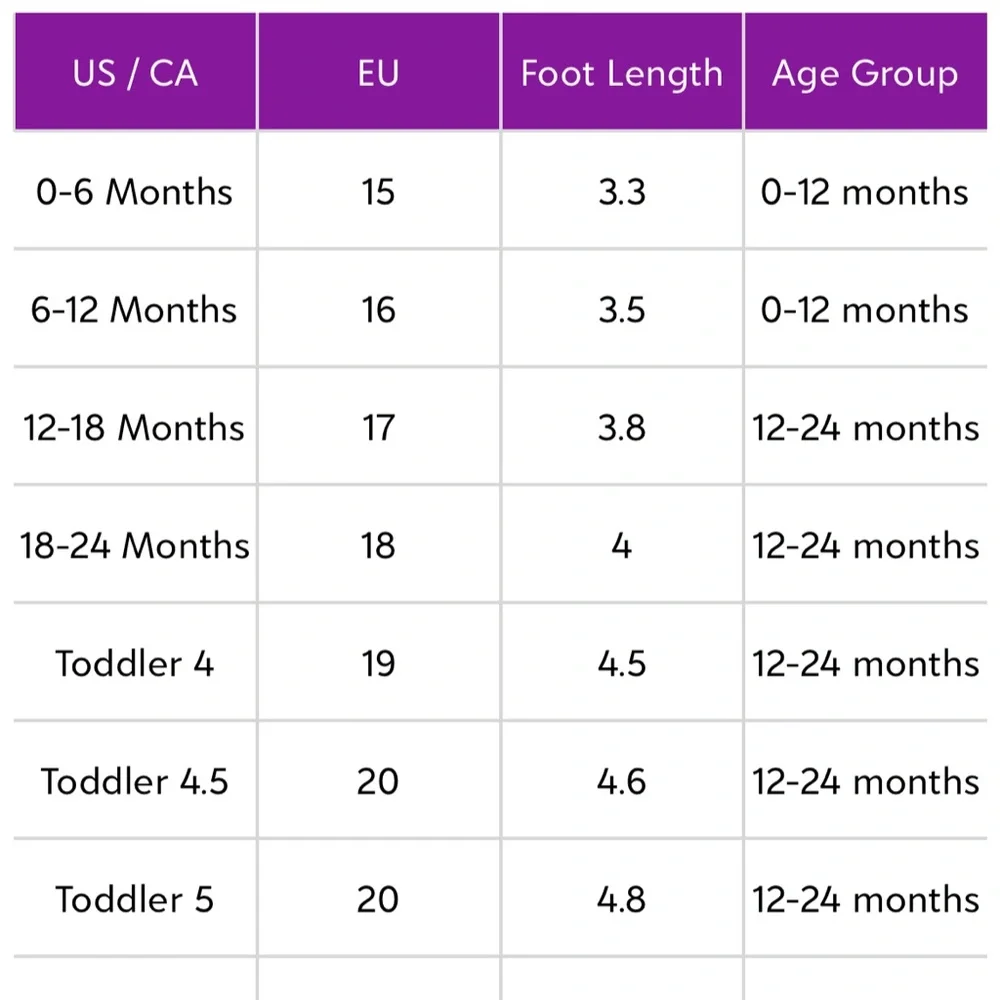
Task: Click the EU column header
Action: coord(379,71)
